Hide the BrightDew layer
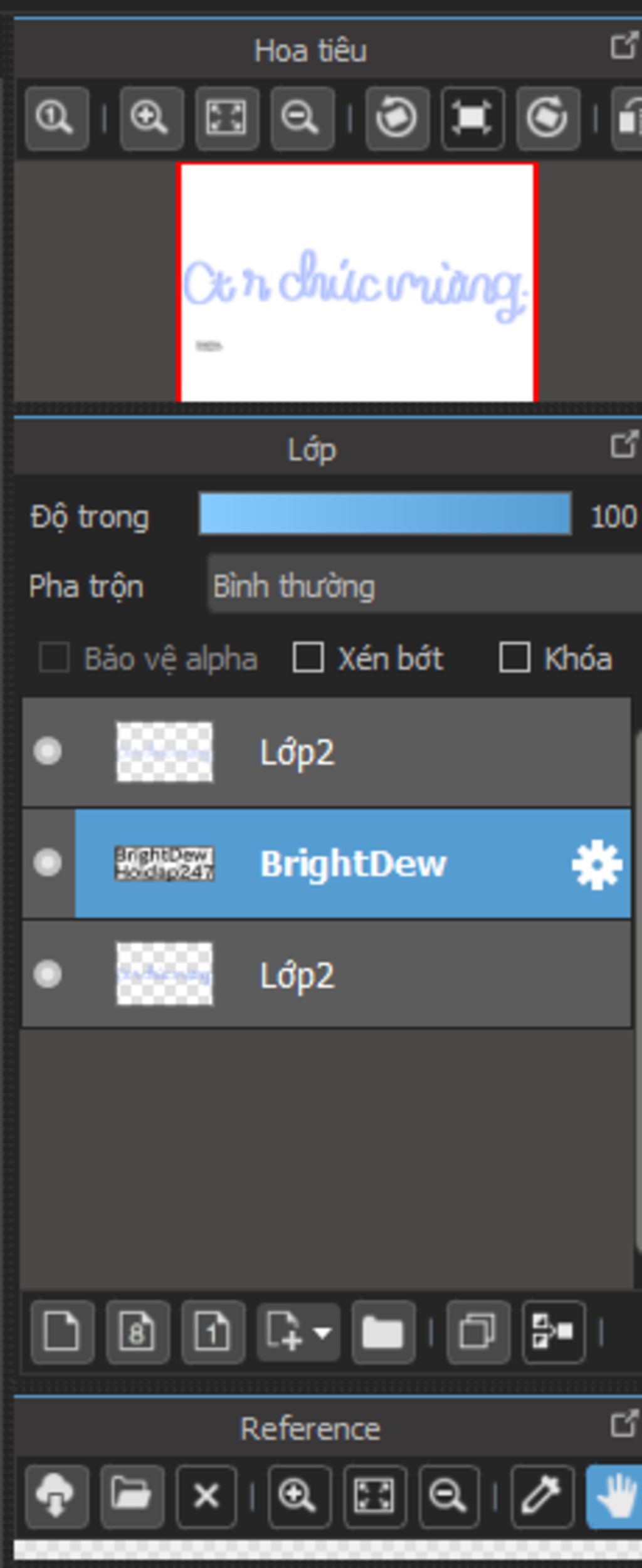 48,863
